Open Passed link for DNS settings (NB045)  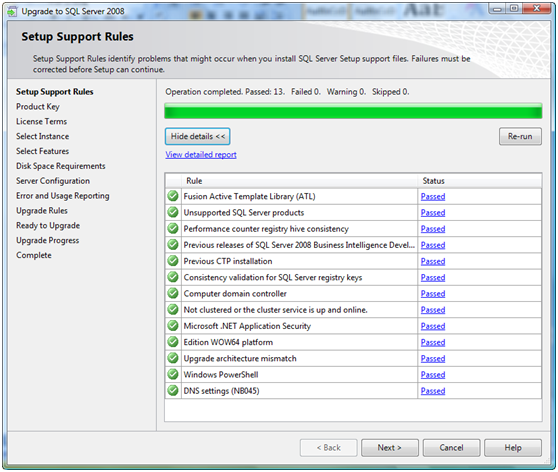433,391
